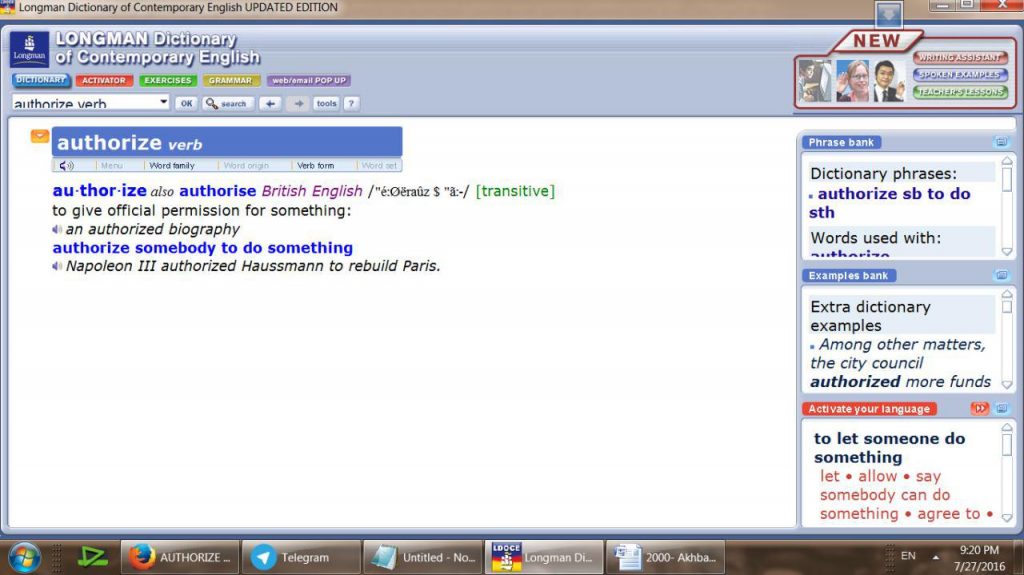Open Firefox AUTHORIZE taskbar window
Viewport: 1024px width, 575px height.
pyautogui.click(x=180, y=557)
